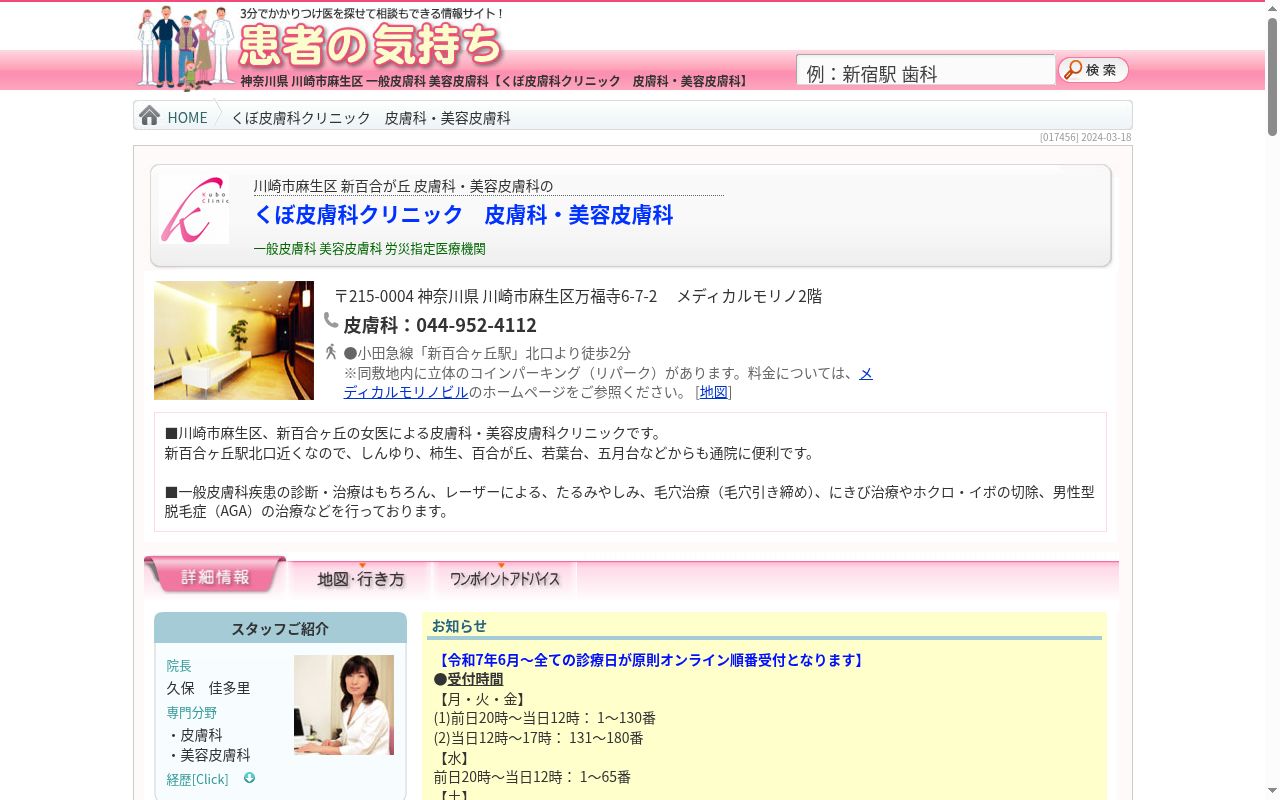Click the Kubo Clinic logo image
Screen dimensions: 1280x800
194,209
